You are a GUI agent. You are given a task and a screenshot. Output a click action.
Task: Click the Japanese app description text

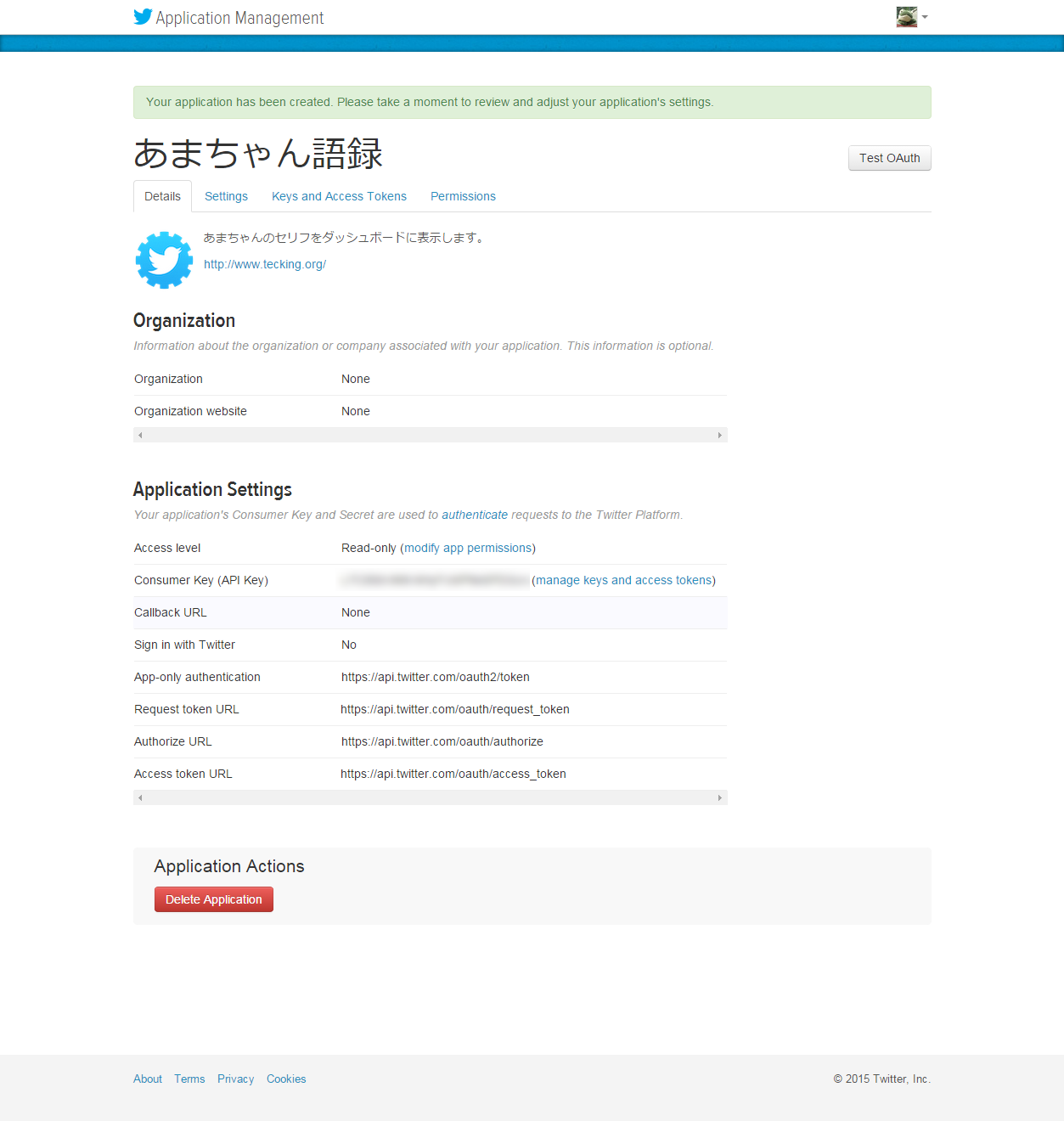tap(345, 238)
